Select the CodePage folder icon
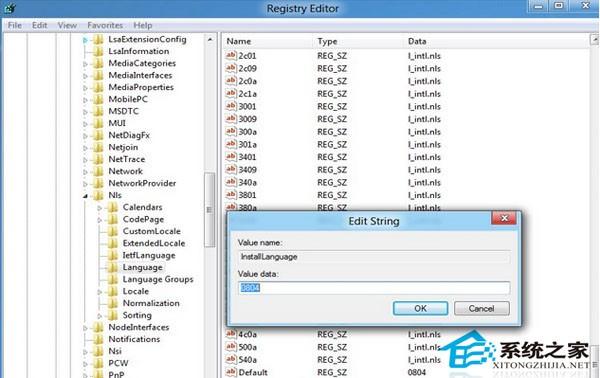This screenshot has width=600, height=378. coord(112,219)
